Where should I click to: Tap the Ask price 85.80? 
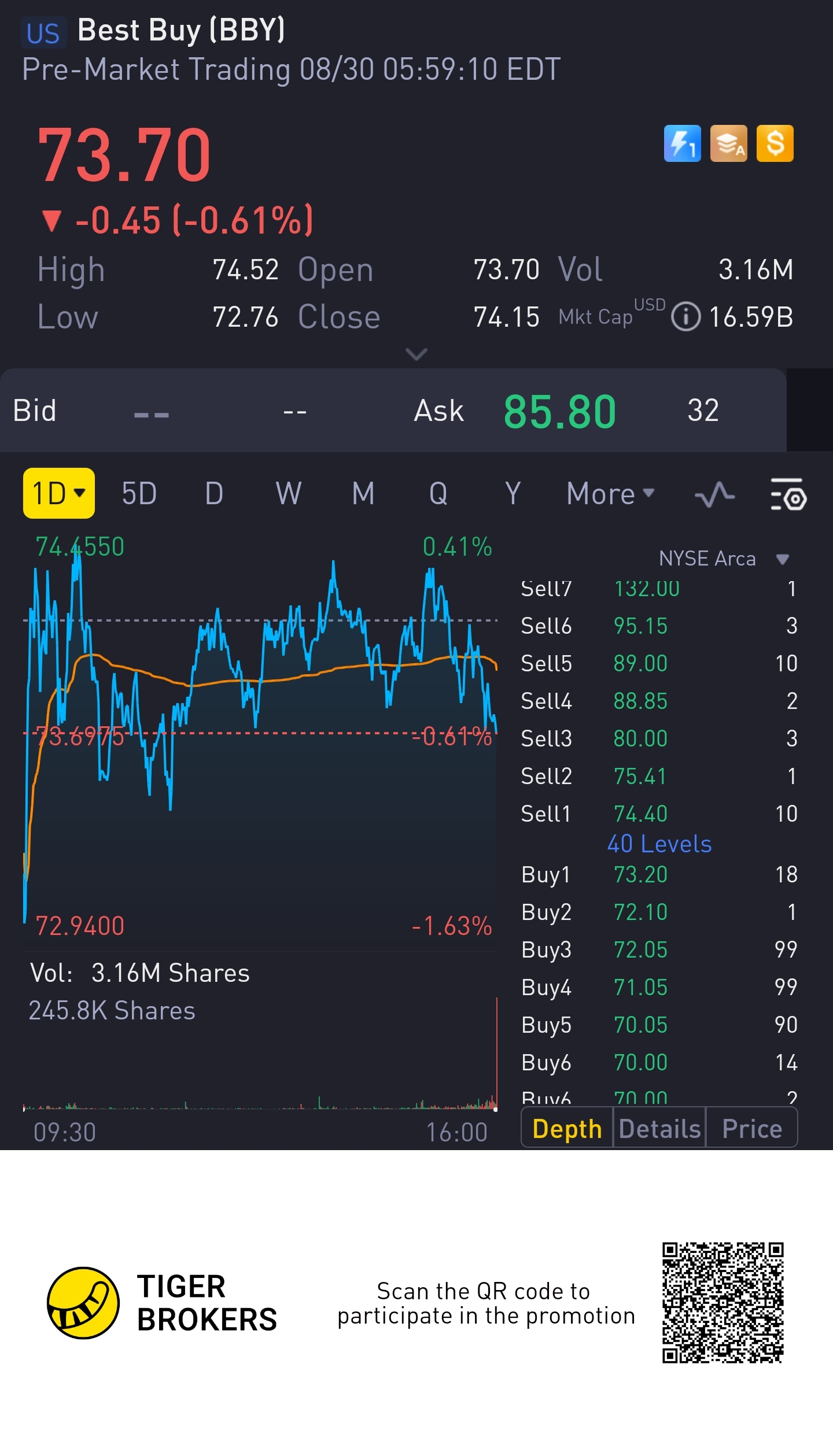[x=560, y=412]
